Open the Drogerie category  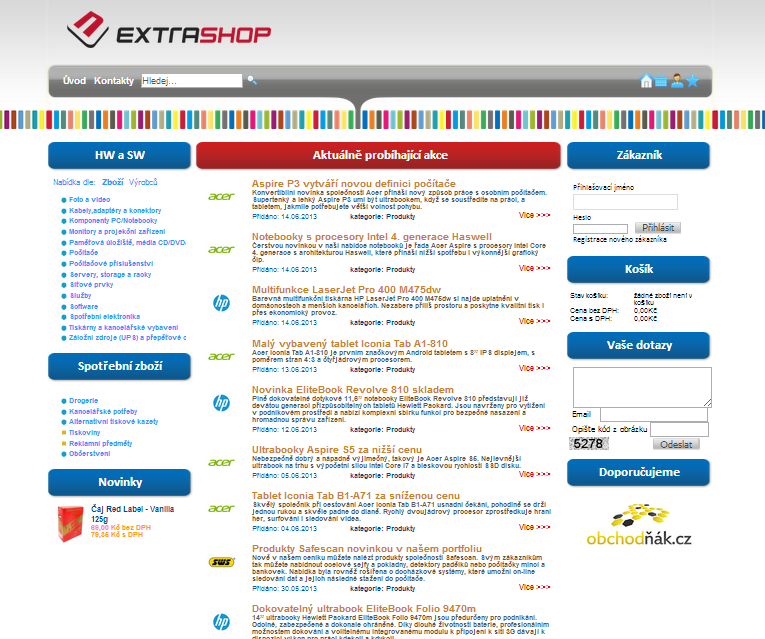click(x=83, y=400)
